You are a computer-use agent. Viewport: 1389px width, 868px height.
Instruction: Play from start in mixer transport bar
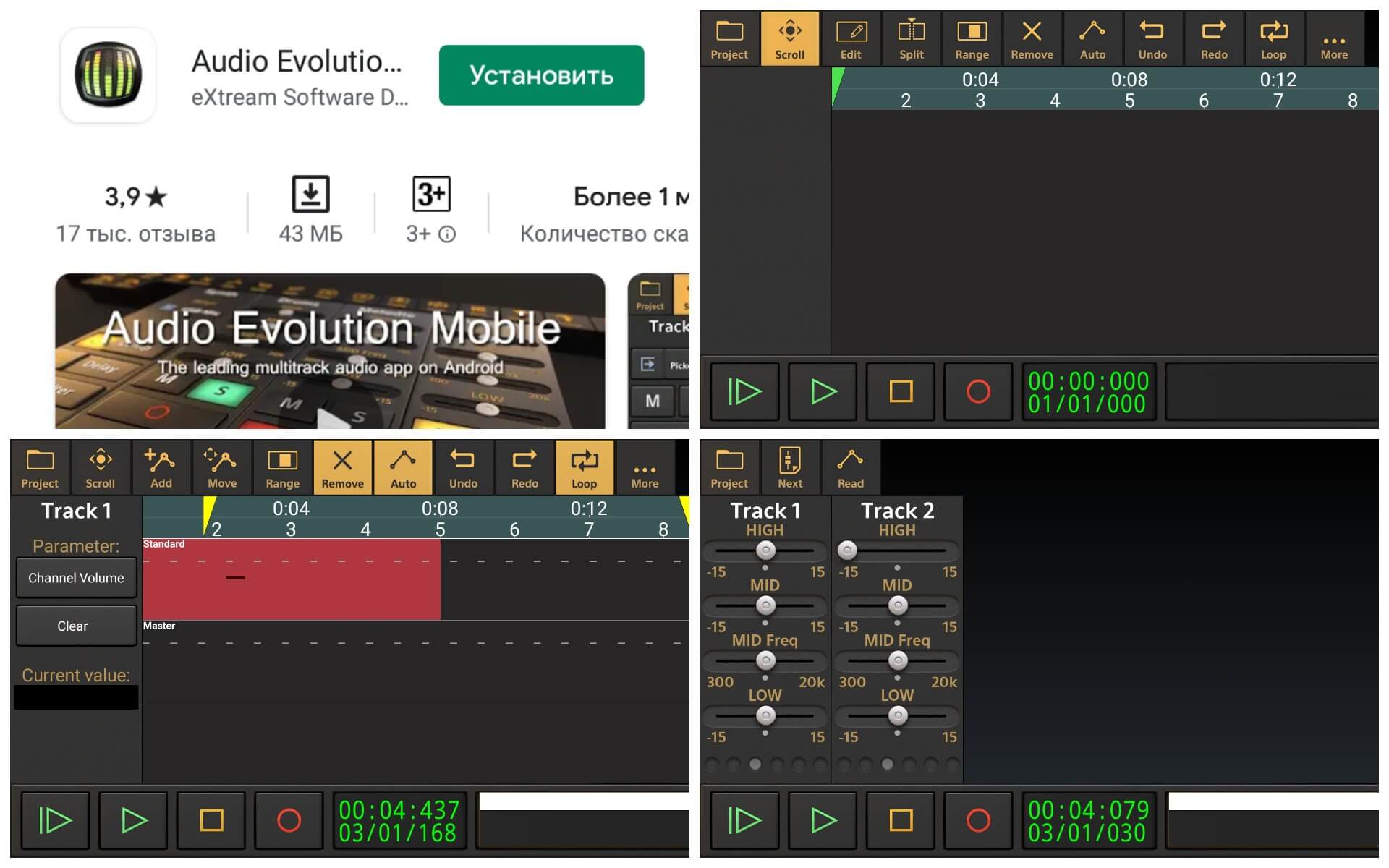coord(744,820)
